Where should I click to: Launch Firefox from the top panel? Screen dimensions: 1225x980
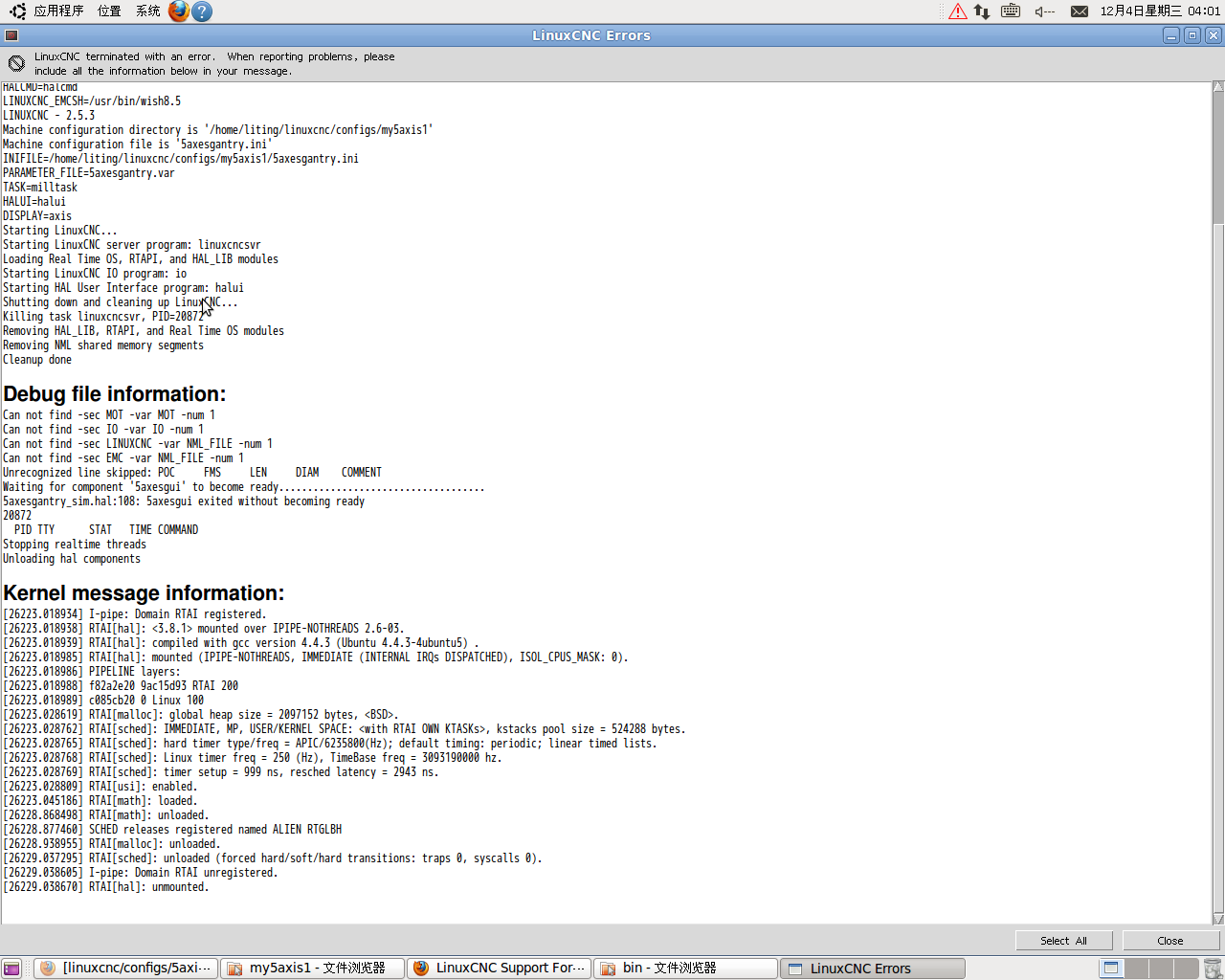(x=179, y=11)
